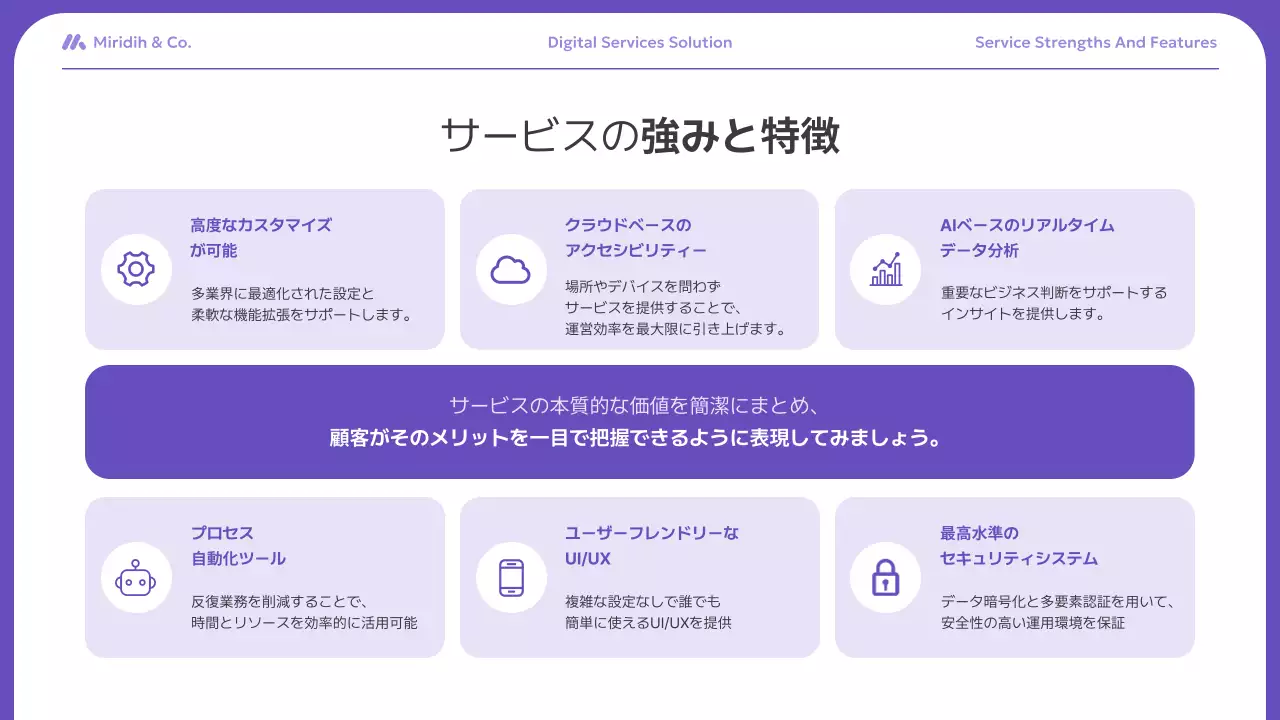The height and width of the screenshot is (720, 1280).
Task: Click the ユーザーフレンドリーなUI/UX heading
Action: pyautogui.click(x=650, y=545)
